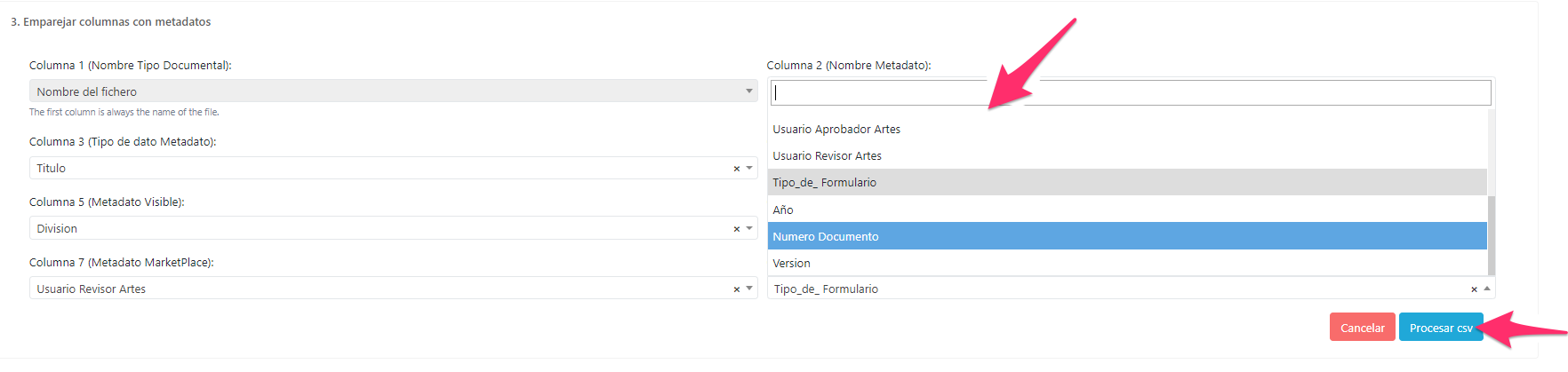
Task: Select Numero Documento highlighted option
Action: point(825,237)
